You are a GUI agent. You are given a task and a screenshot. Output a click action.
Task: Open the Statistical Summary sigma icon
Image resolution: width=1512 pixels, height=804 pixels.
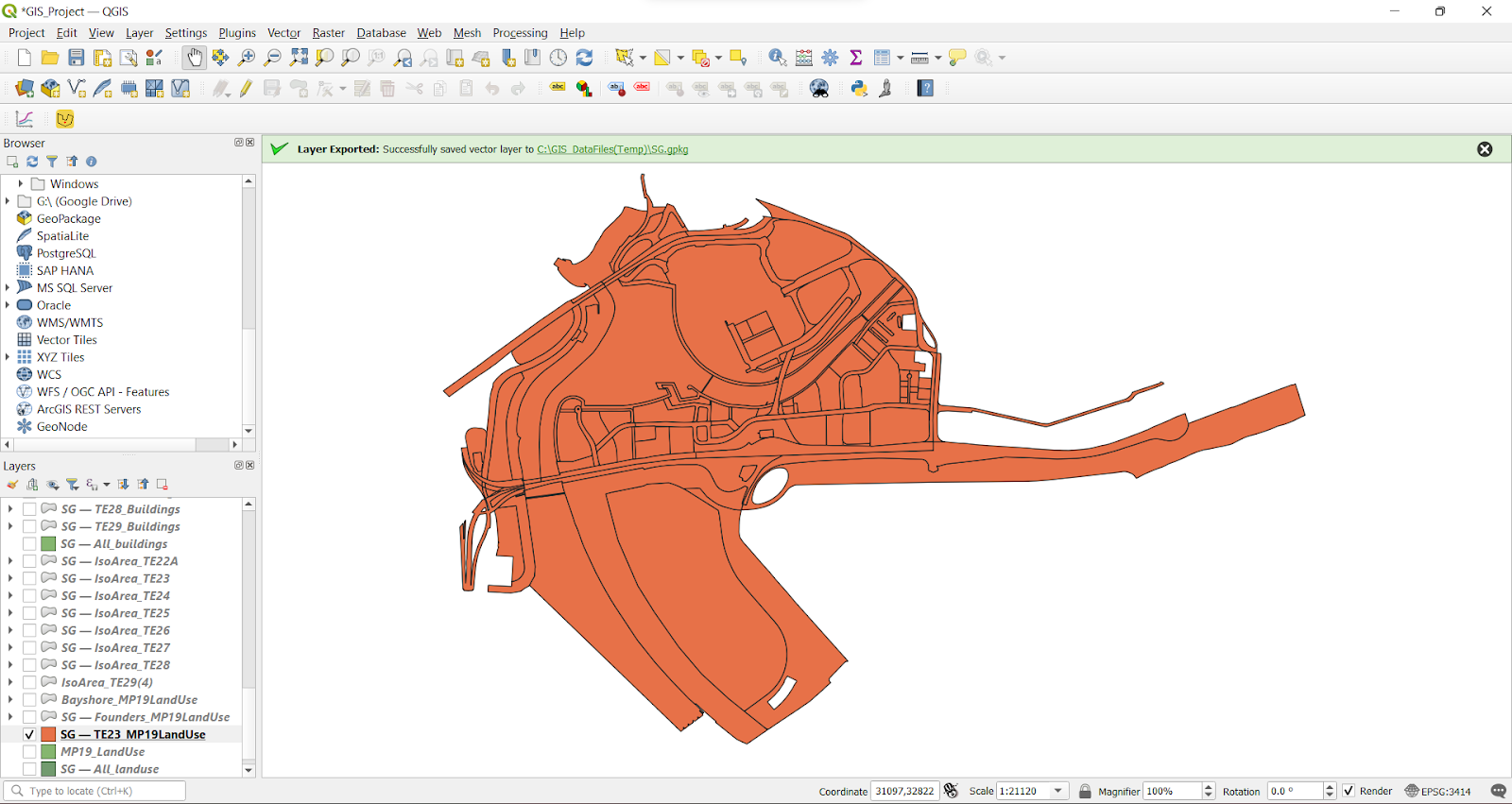[856, 58]
